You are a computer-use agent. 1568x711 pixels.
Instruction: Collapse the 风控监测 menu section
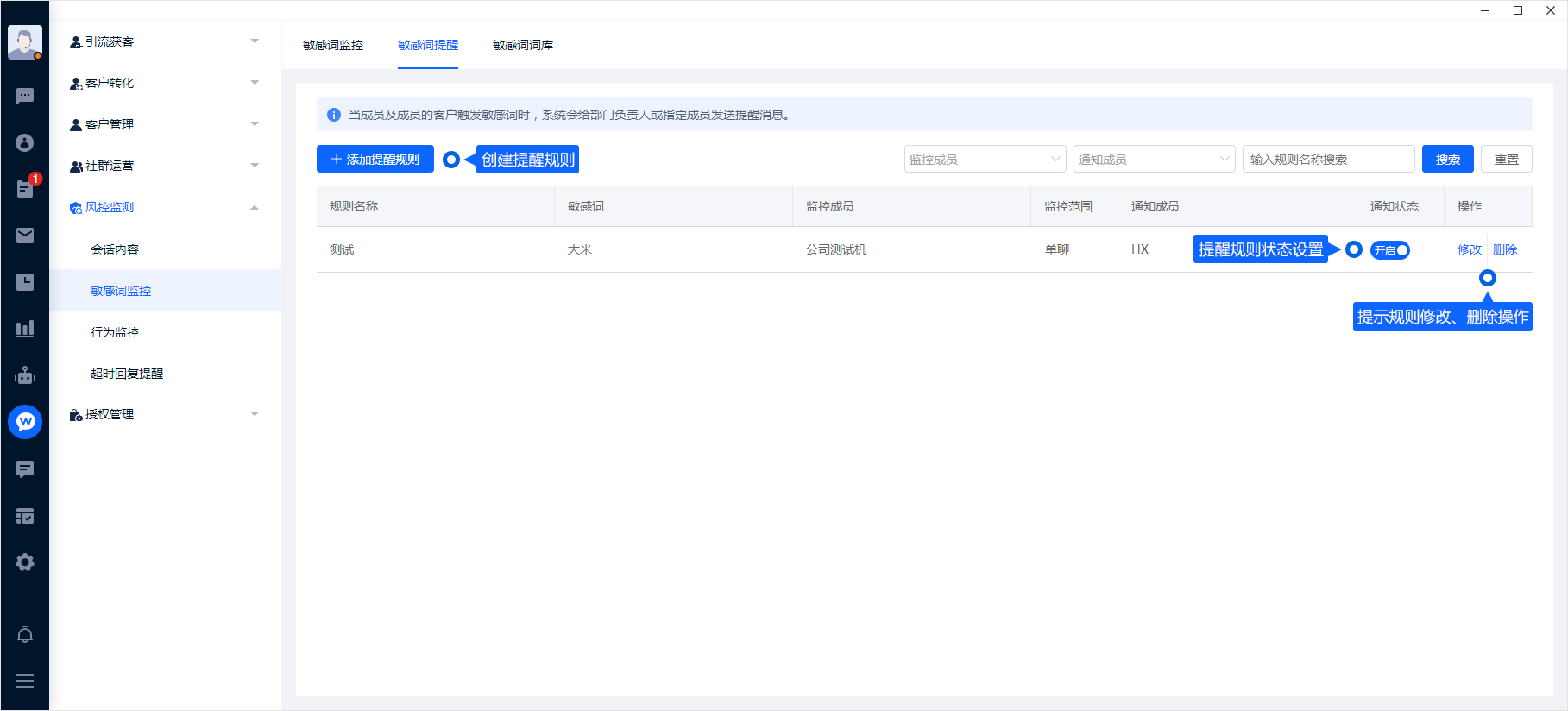click(x=164, y=207)
